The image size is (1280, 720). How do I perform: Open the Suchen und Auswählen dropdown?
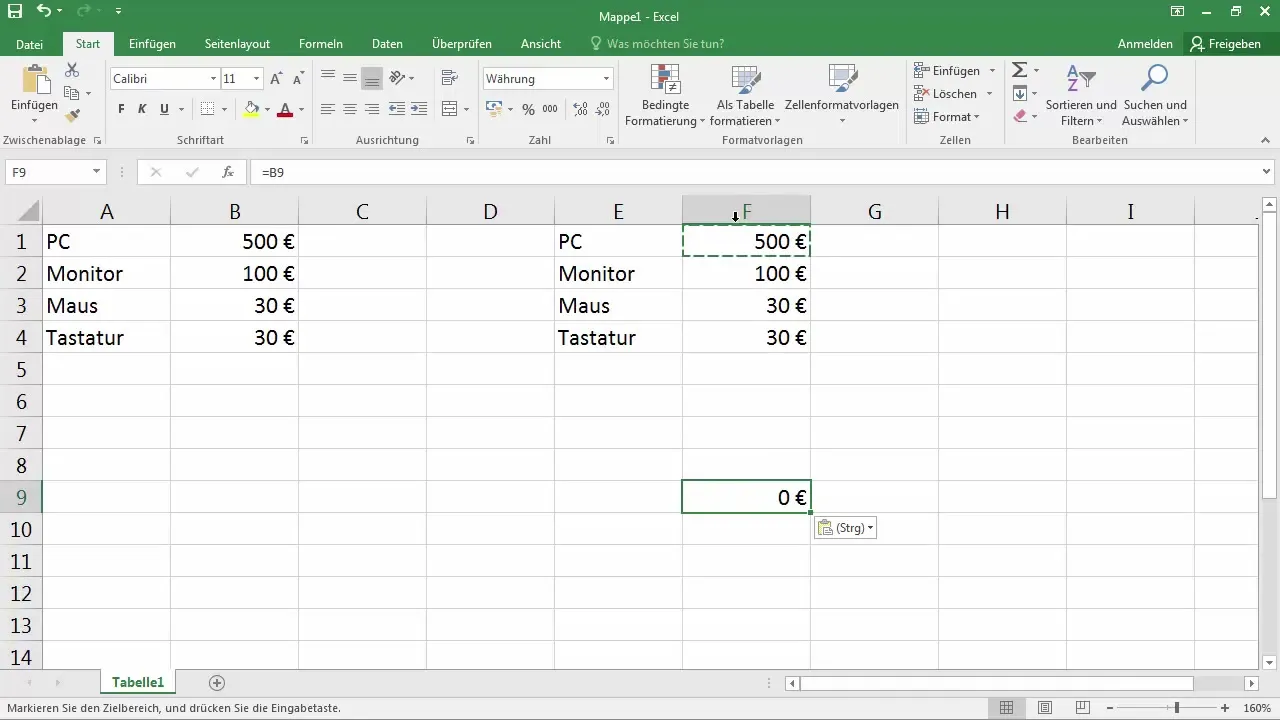pyautogui.click(x=1155, y=97)
